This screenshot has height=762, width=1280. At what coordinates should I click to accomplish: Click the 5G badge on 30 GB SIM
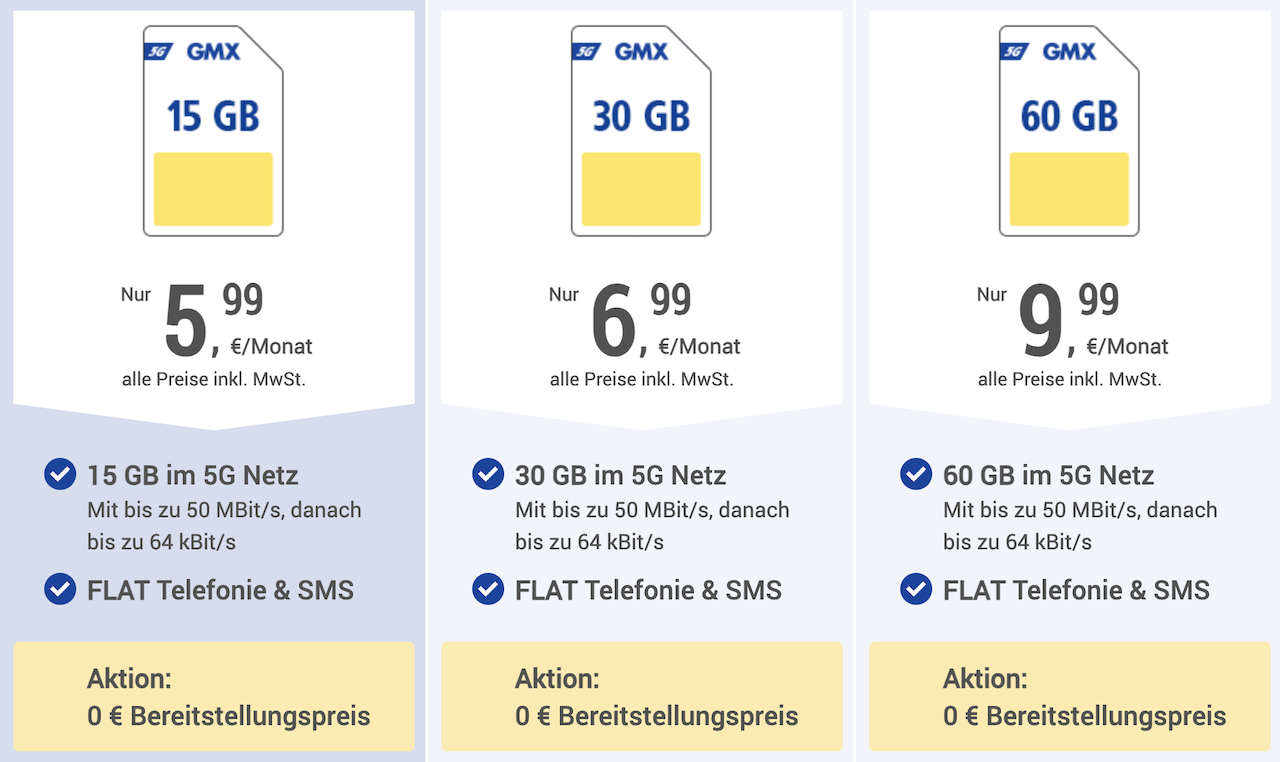[586, 51]
